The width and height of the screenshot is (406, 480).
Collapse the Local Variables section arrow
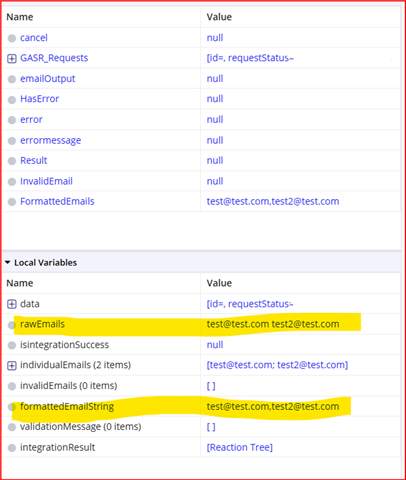tap(8, 262)
